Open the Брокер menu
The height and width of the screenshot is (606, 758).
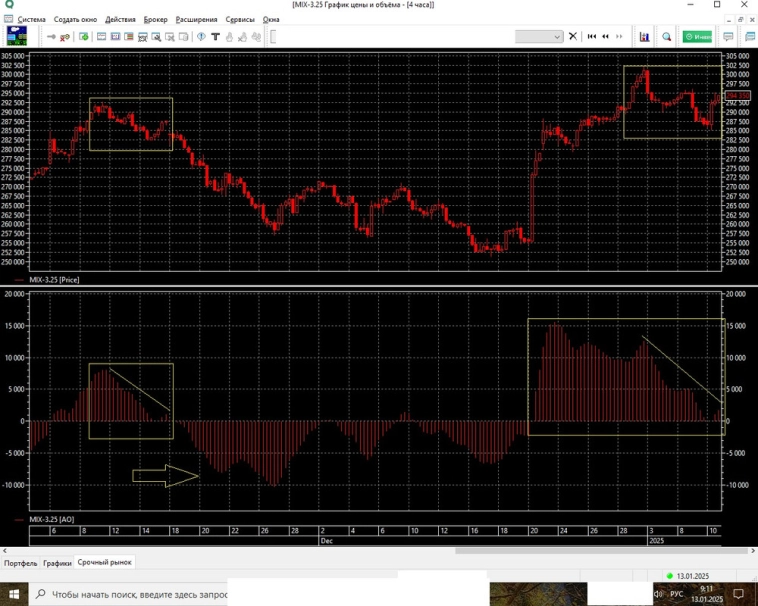point(155,19)
